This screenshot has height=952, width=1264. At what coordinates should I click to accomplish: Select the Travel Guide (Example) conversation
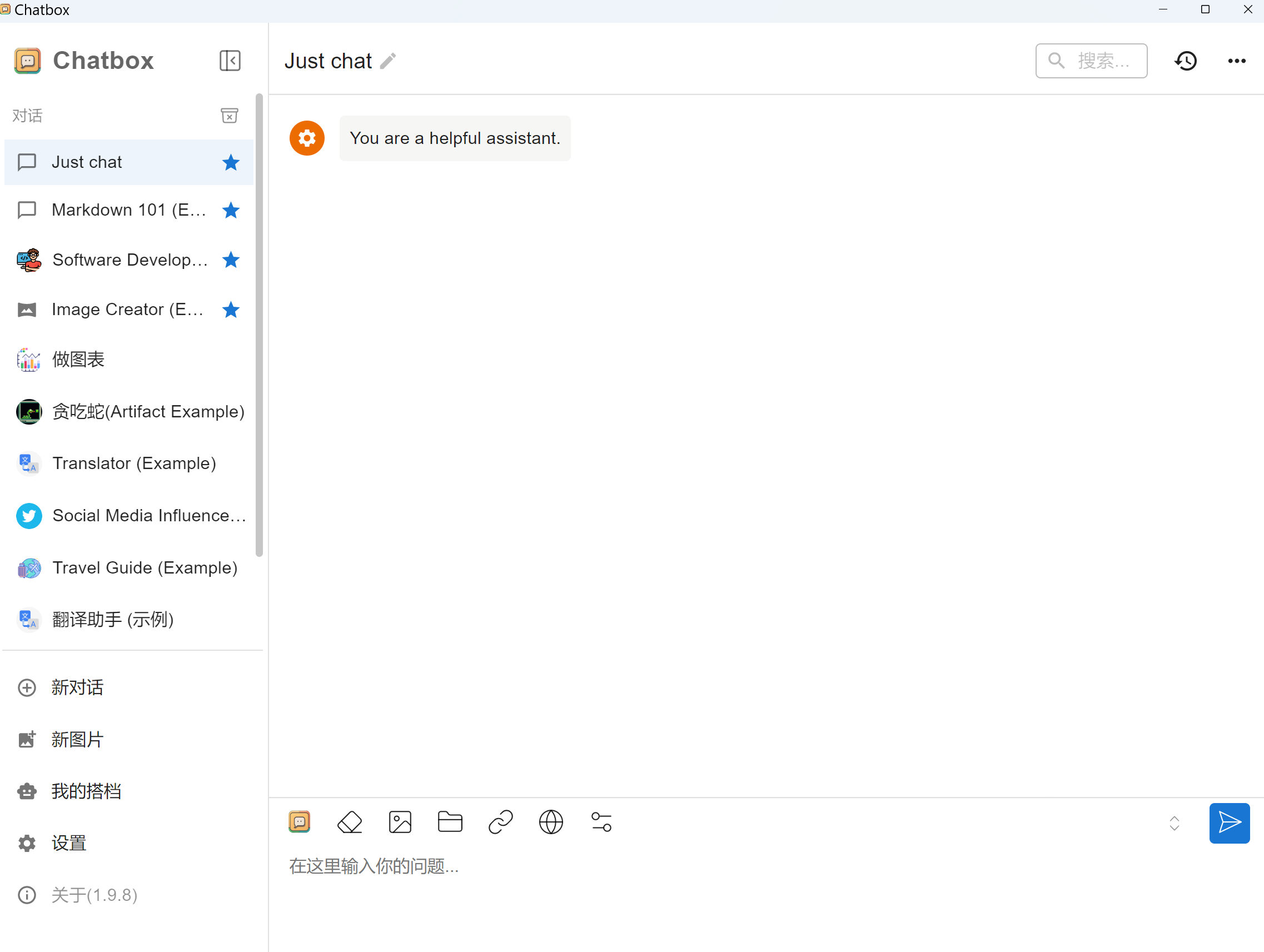(x=145, y=567)
